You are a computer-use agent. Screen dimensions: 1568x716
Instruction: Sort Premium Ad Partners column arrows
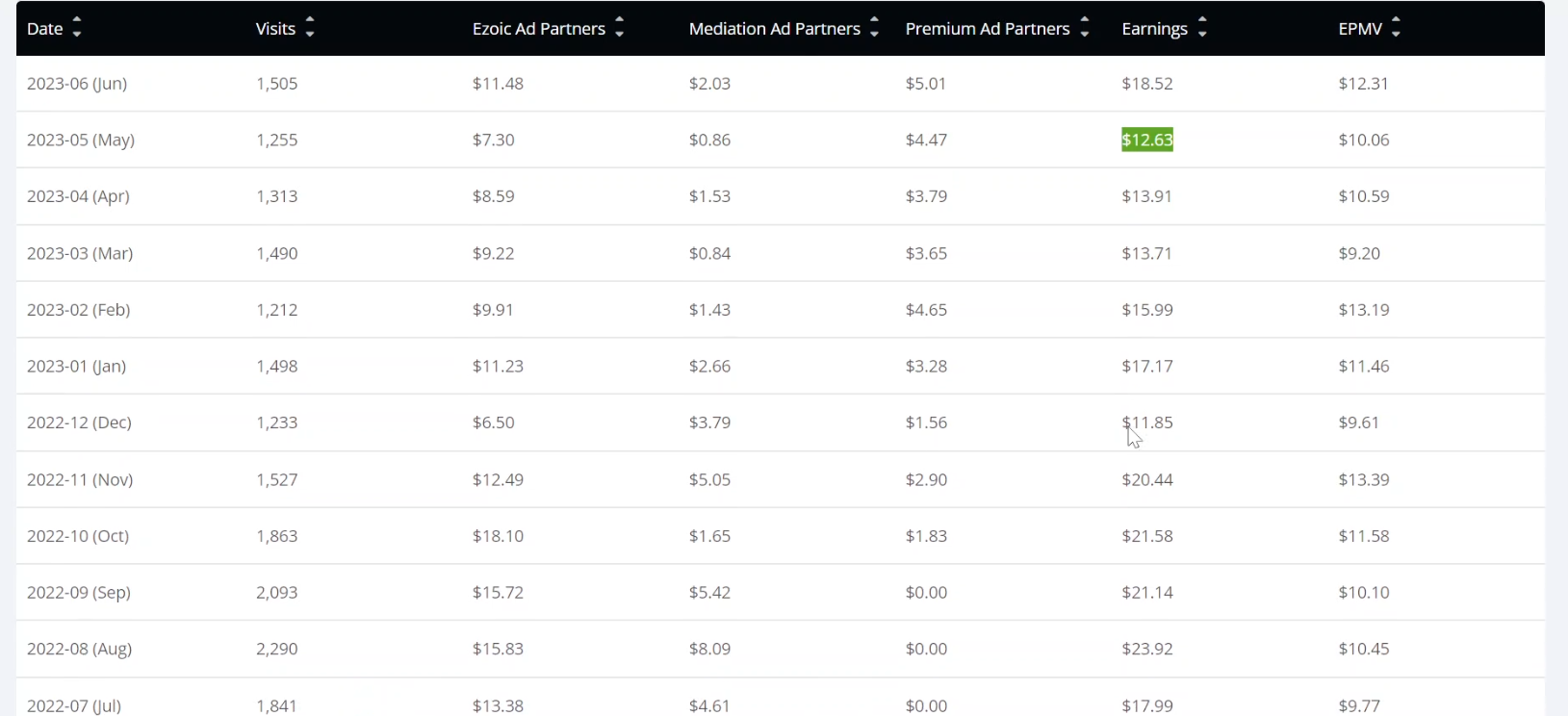[x=1085, y=28]
